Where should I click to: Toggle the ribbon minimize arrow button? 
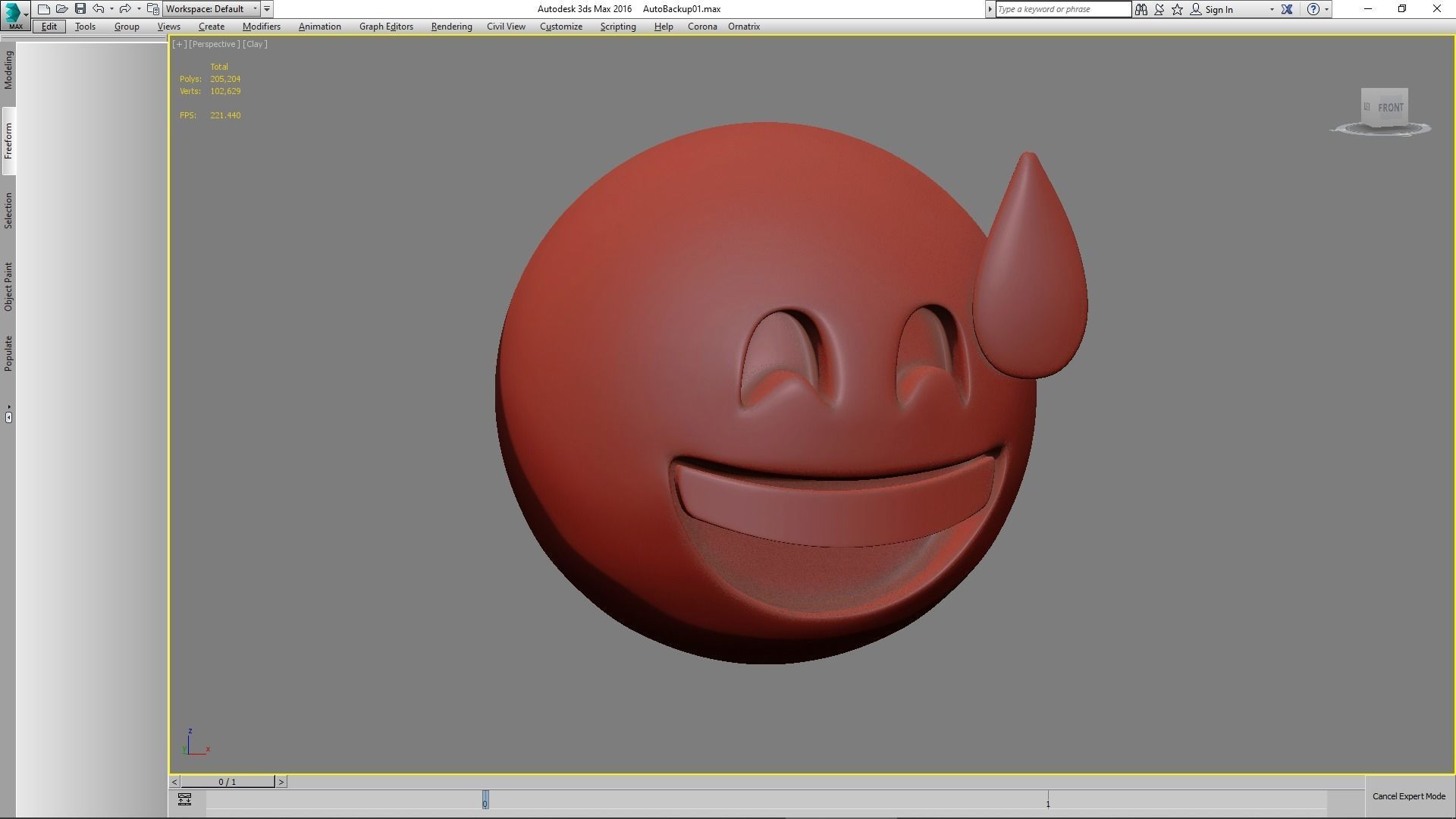tap(8, 416)
